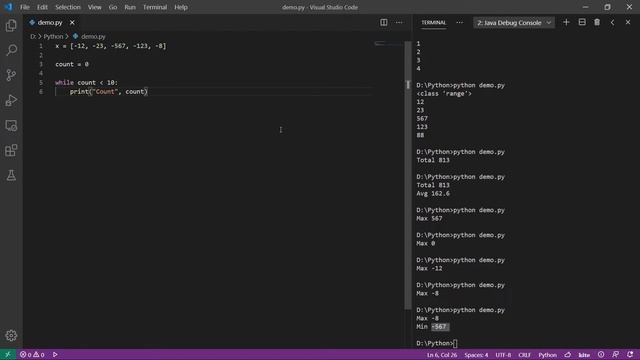The height and width of the screenshot is (360, 640).
Task: Create a new terminal with plus icon
Action: pyautogui.click(x=566, y=22)
